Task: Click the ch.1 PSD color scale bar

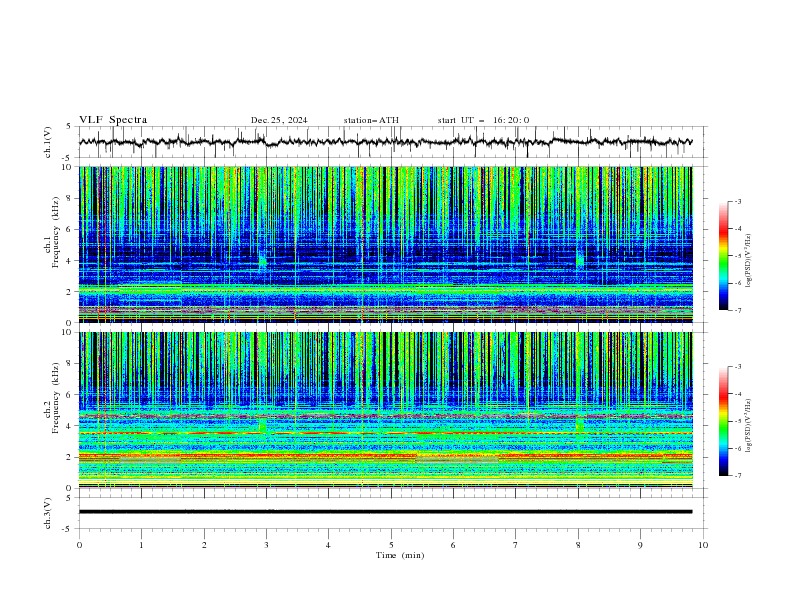Action: pyautogui.click(x=724, y=256)
